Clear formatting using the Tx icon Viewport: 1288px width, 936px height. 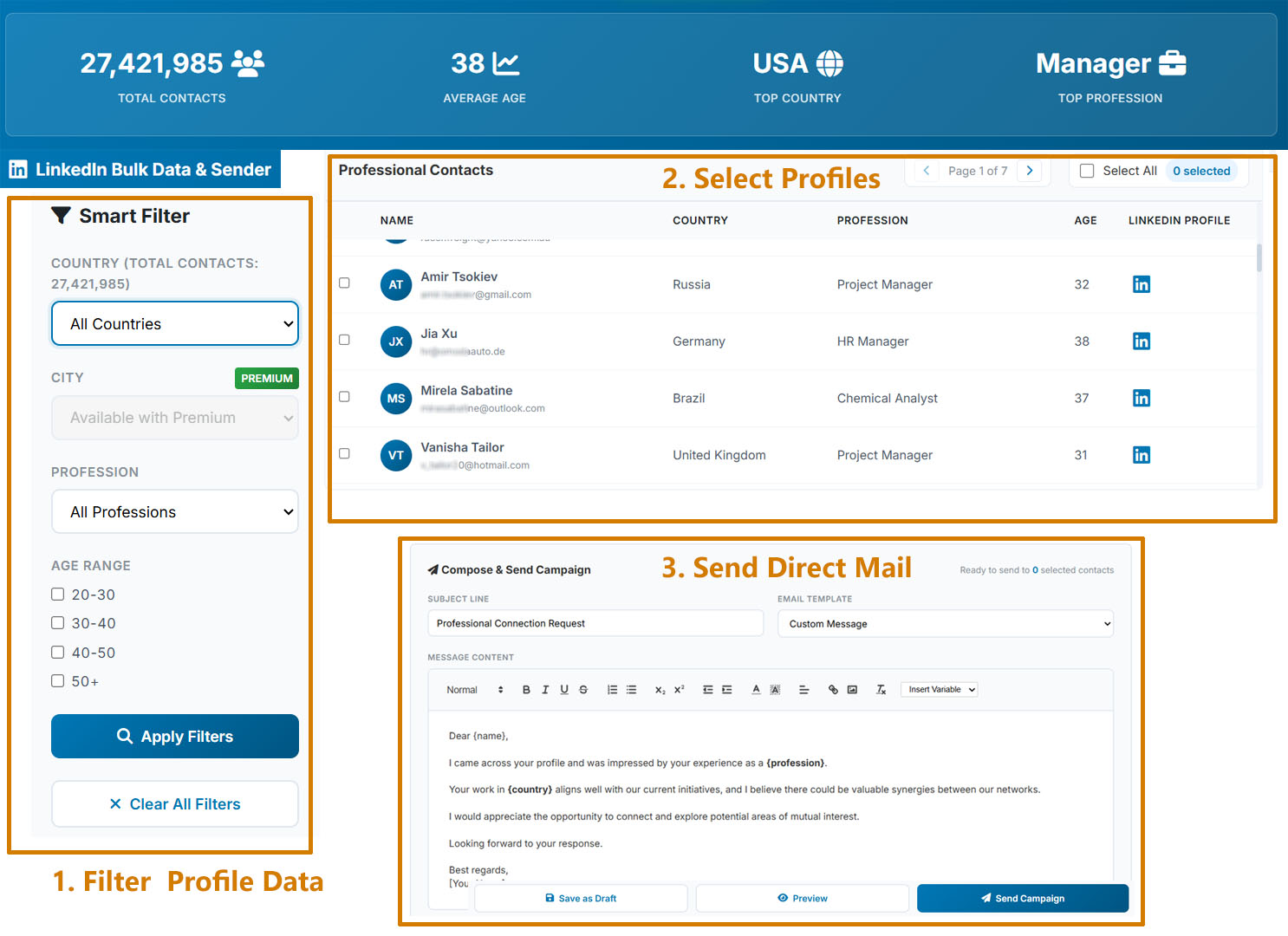click(881, 689)
